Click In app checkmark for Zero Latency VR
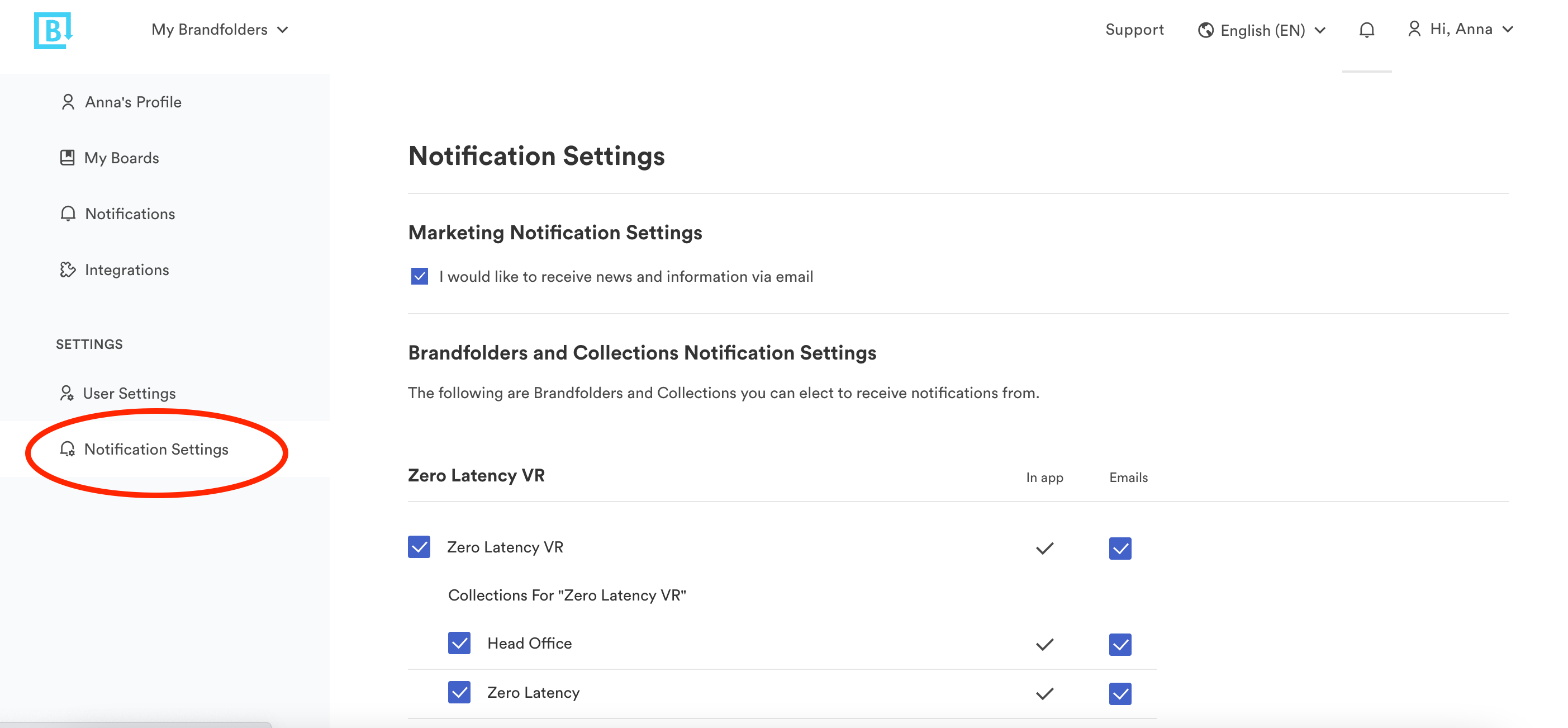The height and width of the screenshot is (728, 1568). tap(1044, 549)
